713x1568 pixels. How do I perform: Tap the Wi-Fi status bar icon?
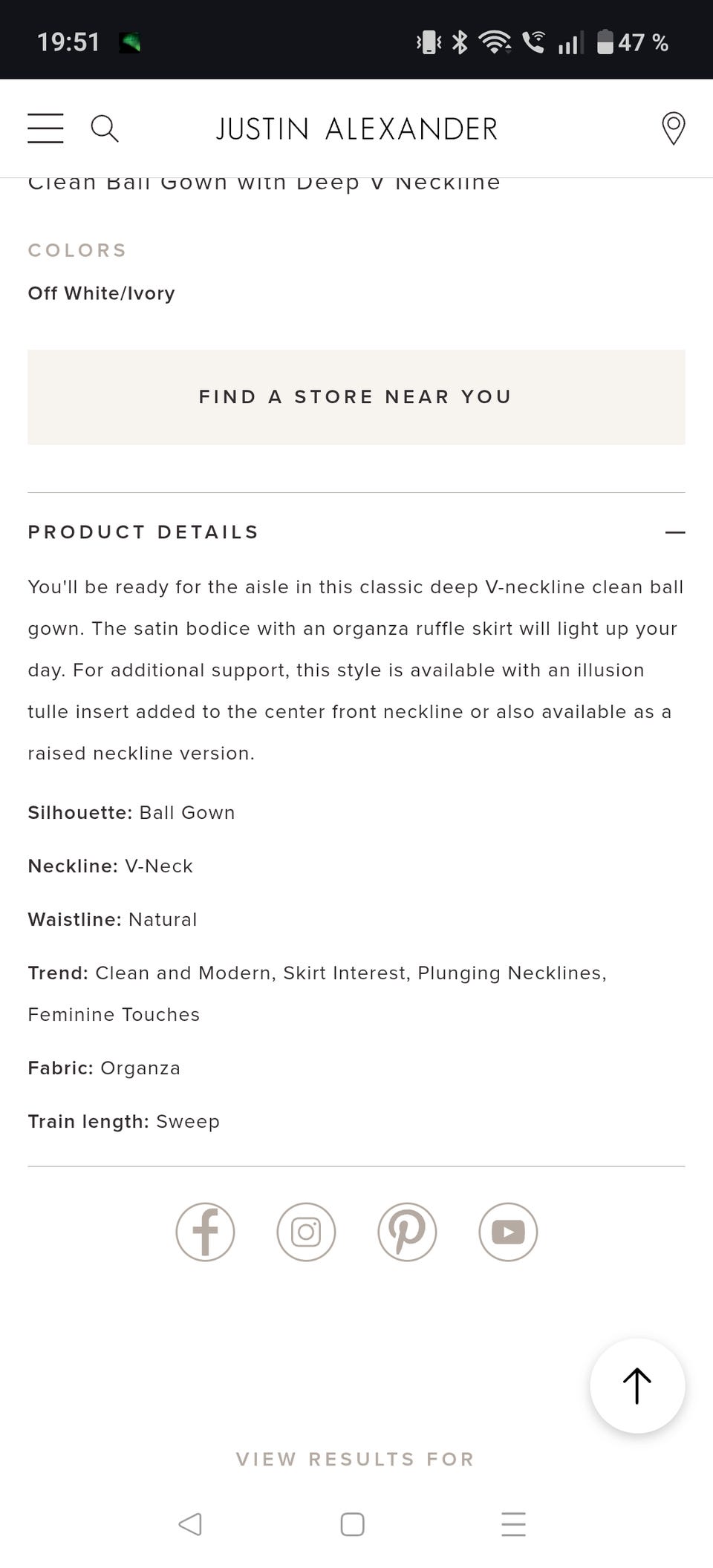[495, 42]
